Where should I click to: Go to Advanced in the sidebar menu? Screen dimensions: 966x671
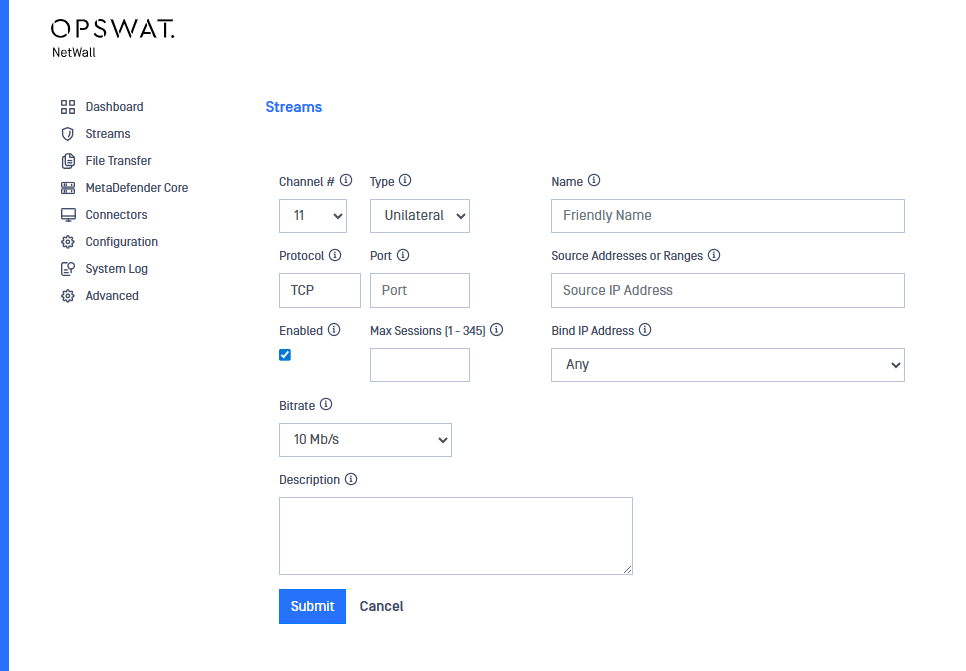112,296
